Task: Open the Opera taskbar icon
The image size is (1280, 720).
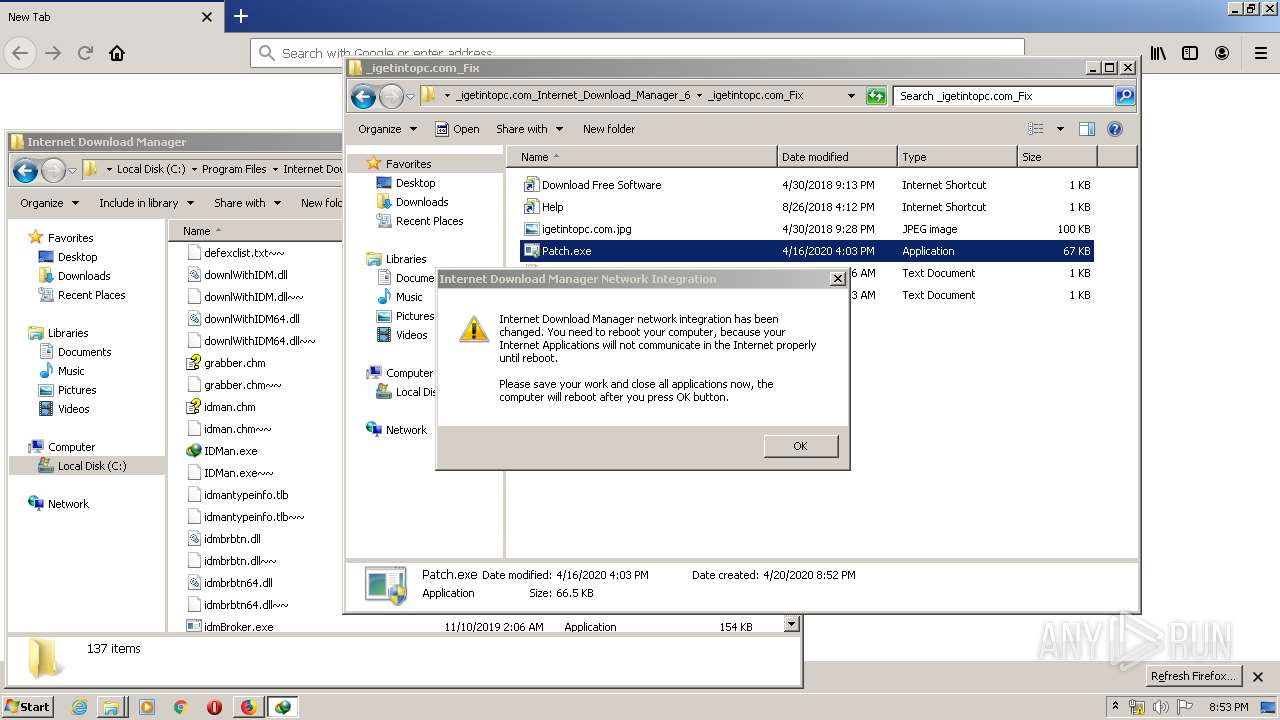Action: [x=214, y=707]
